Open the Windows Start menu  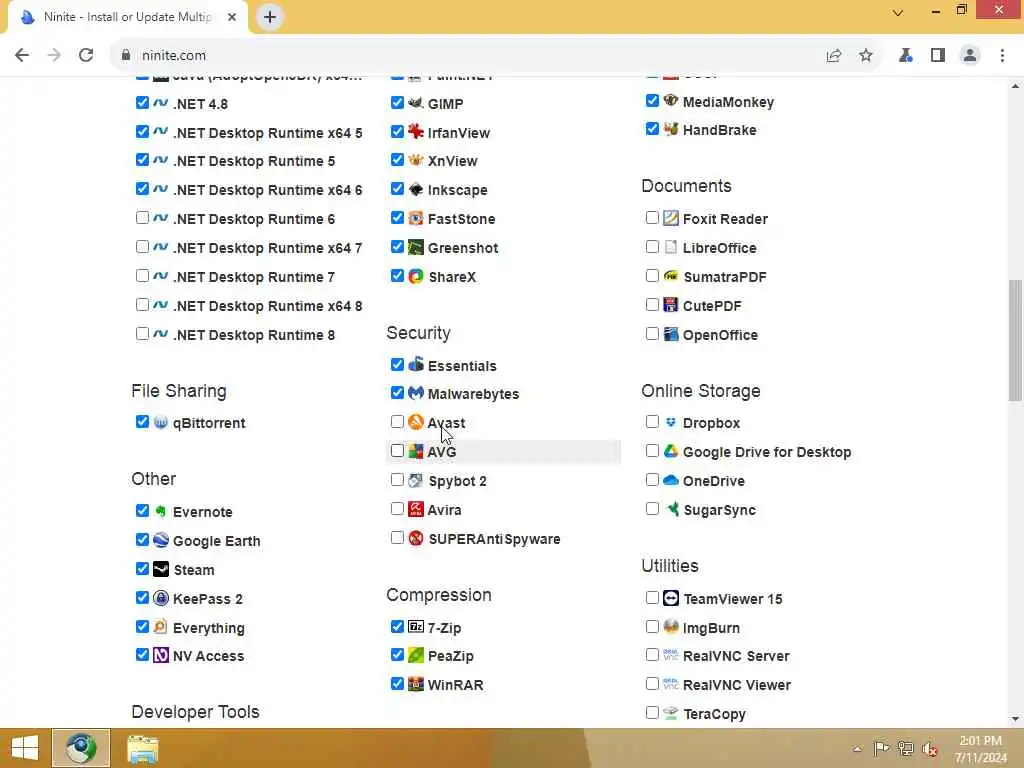coord(25,748)
